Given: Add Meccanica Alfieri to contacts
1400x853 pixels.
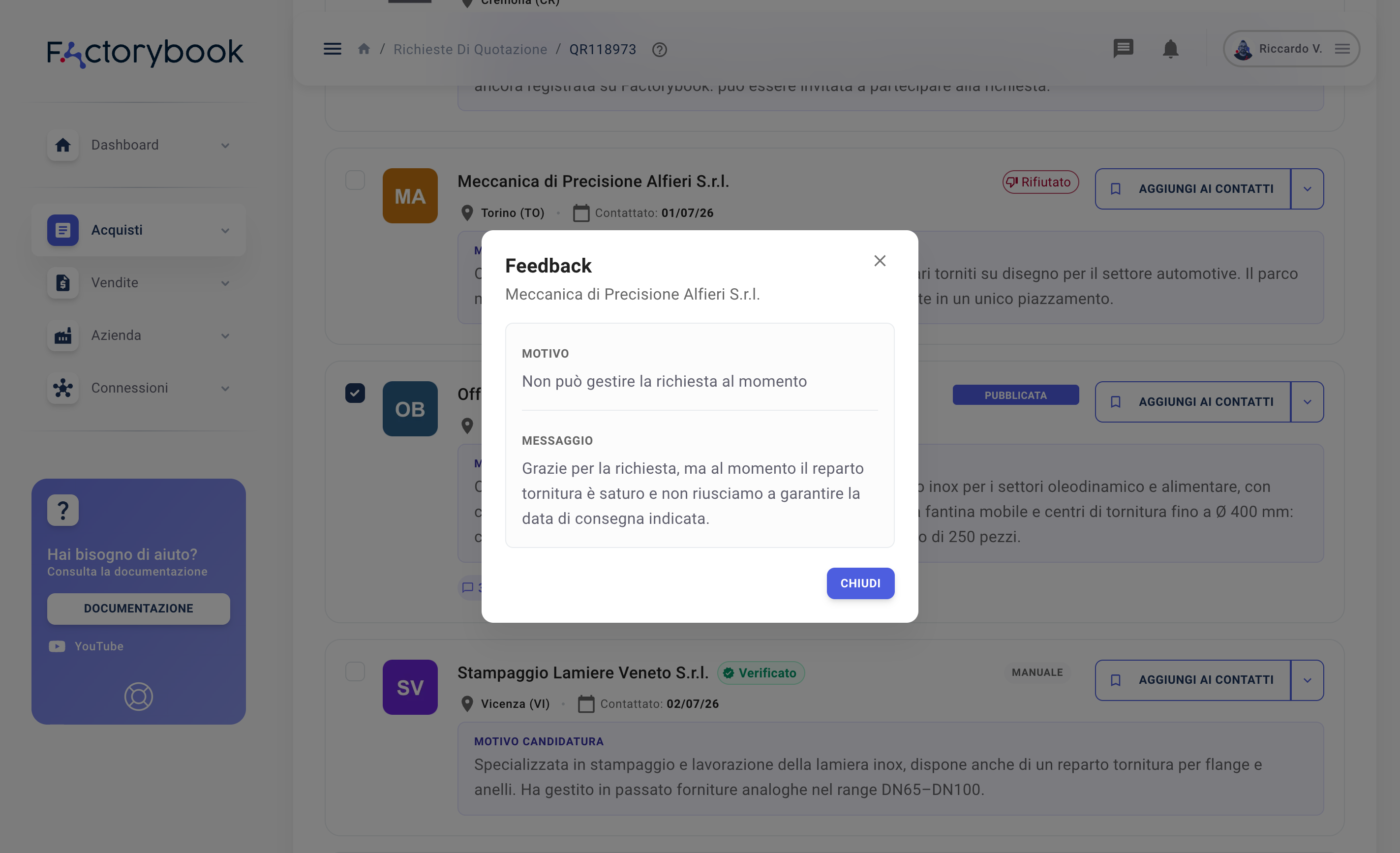Looking at the screenshot, I should pyautogui.click(x=1192, y=189).
